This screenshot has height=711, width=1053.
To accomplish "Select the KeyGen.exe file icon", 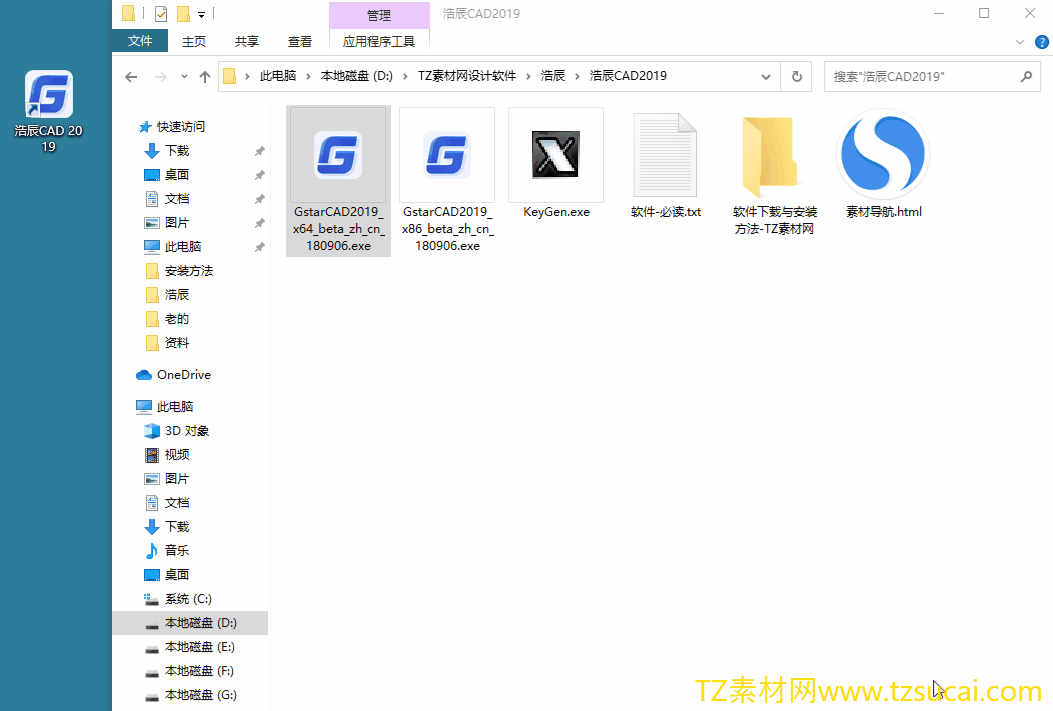I will [555, 154].
